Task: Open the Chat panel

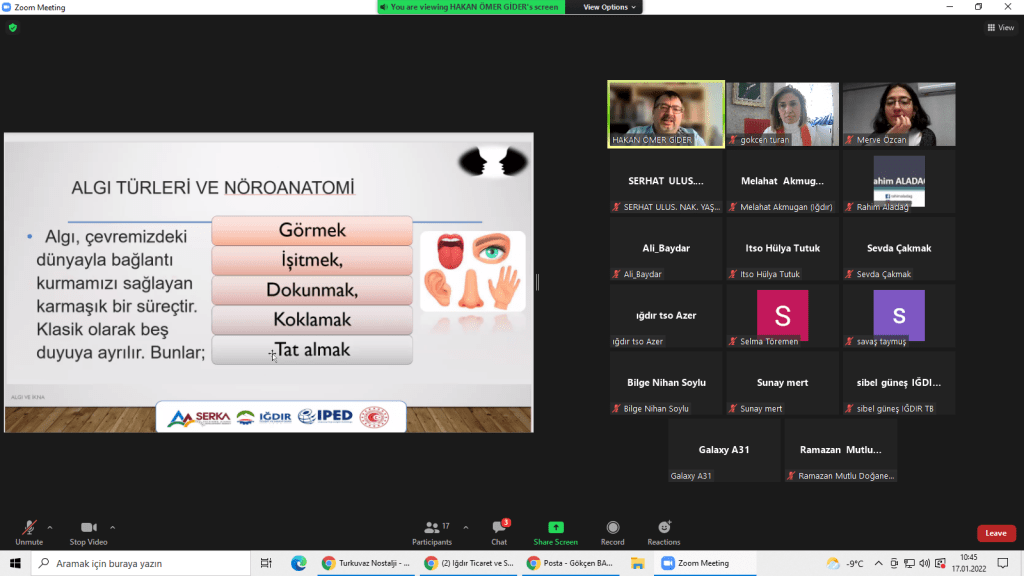Action: [499, 531]
